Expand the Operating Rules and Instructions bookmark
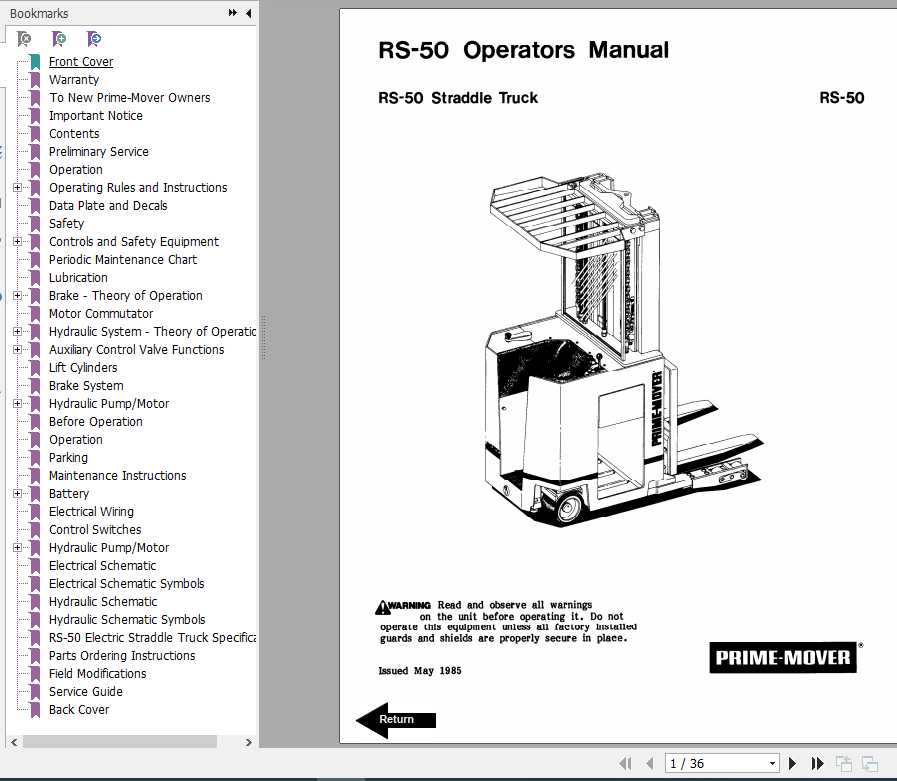This screenshot has height=781, width=897. pos(18,187)
